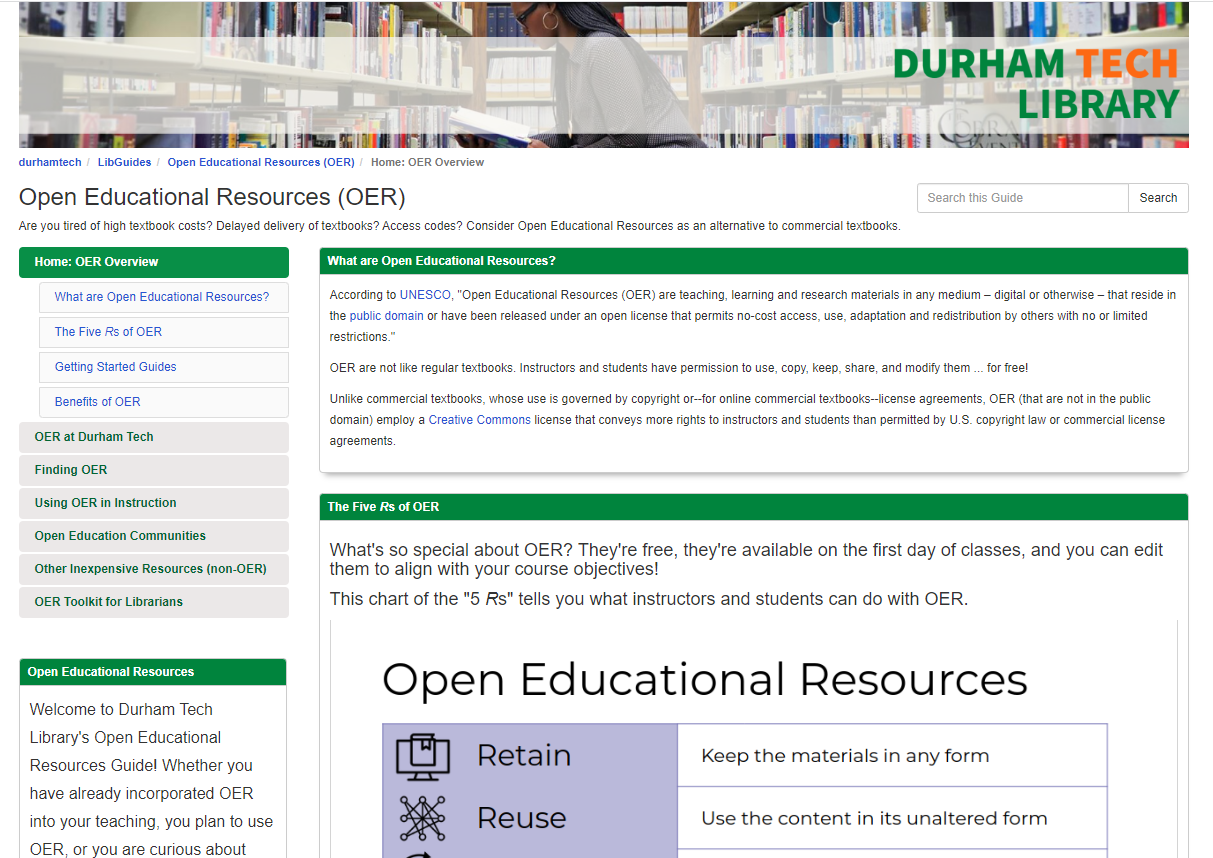
Task: Open OER Toolkit for Librarians tab
Action: tap(154, 602)
